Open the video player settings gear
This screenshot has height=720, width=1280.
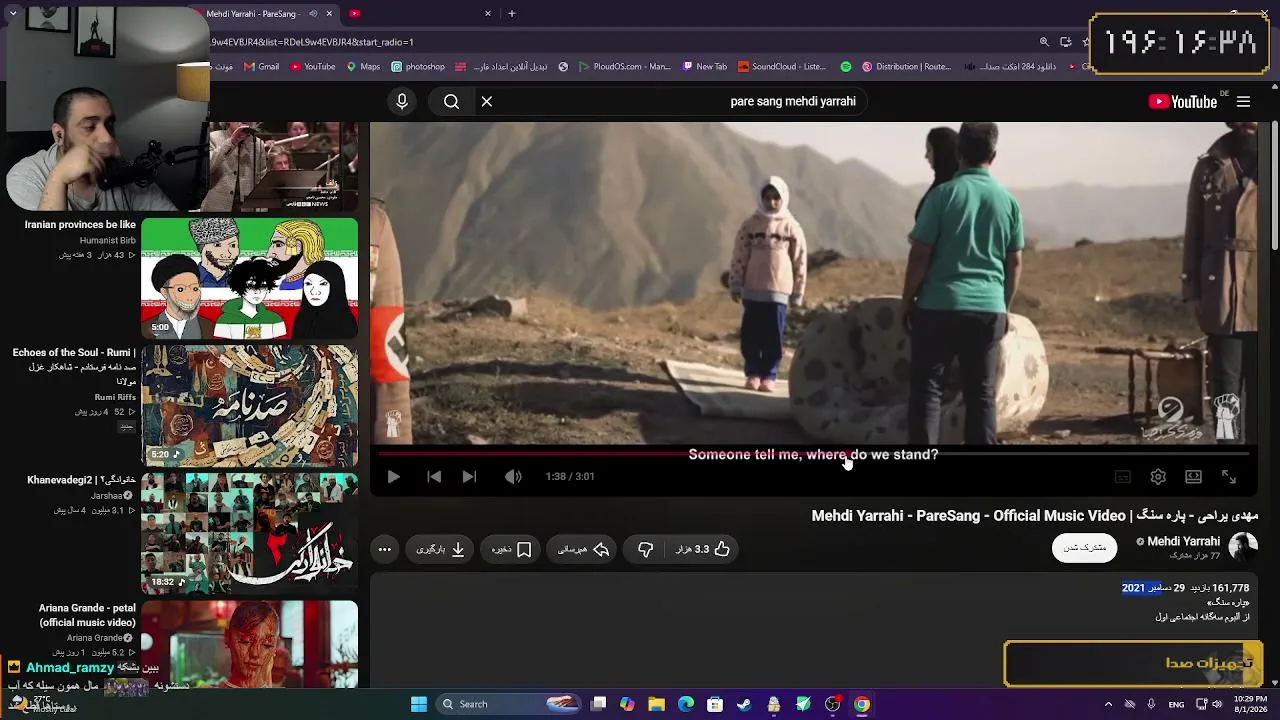(1158, 477)
